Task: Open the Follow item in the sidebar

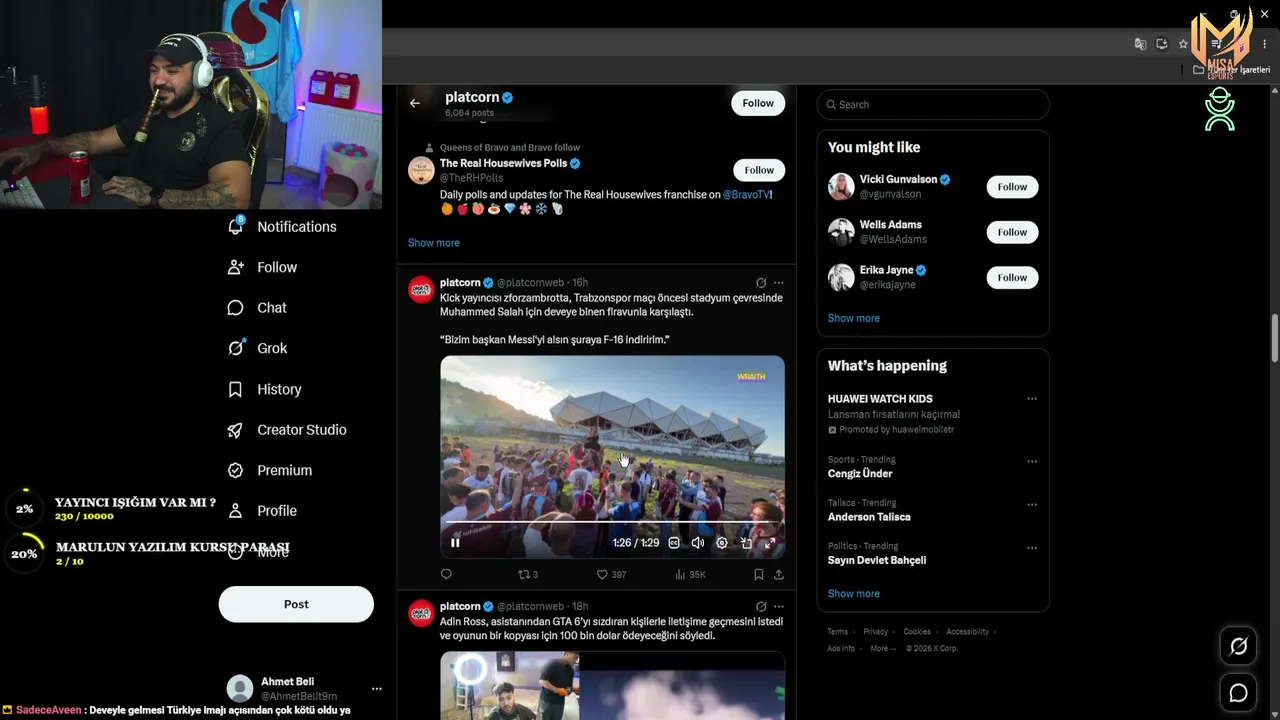Action: (x=262, y=267)
